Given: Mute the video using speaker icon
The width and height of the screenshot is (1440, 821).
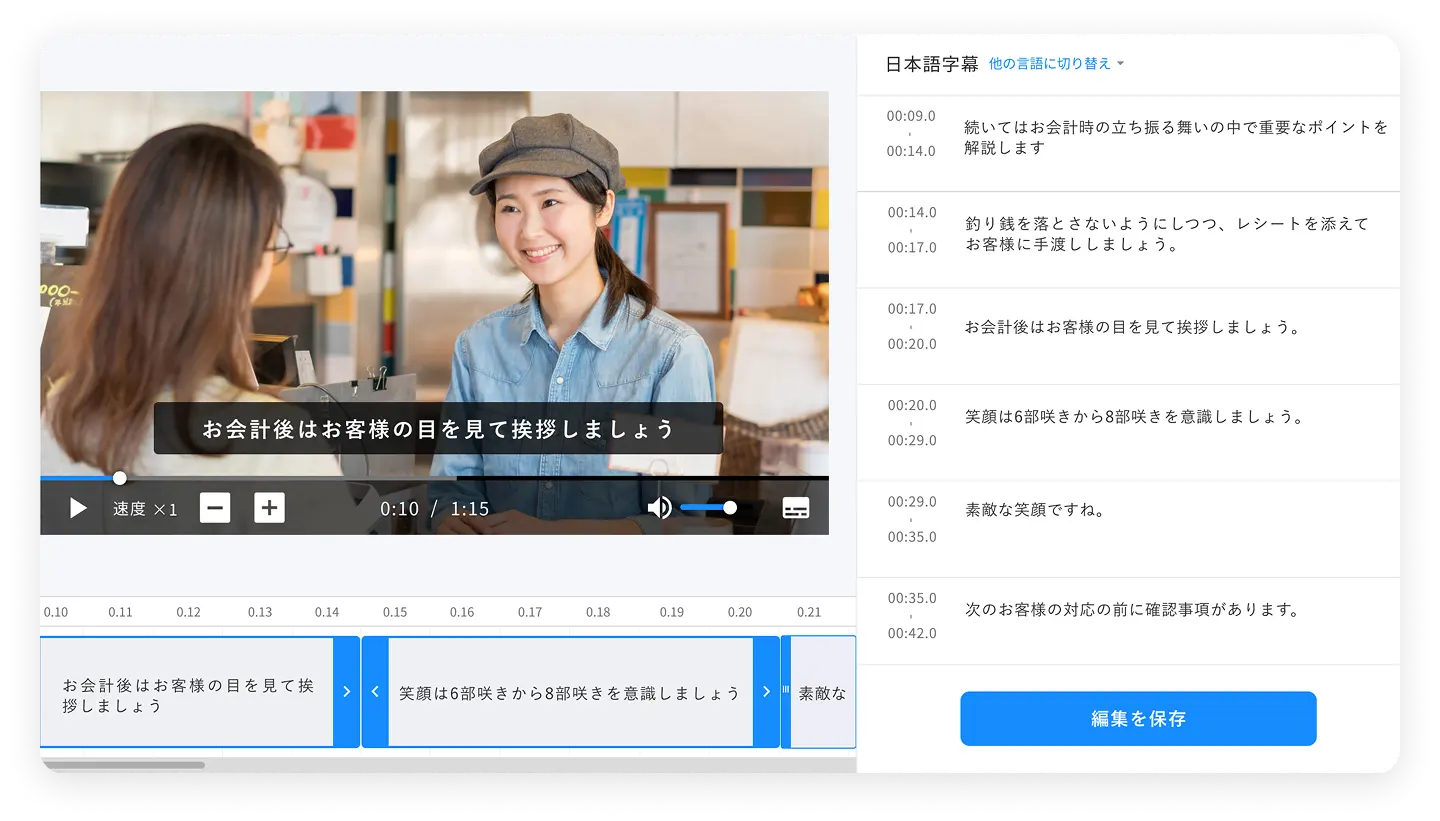Looking at the screenshot, I should pos(659,508).
